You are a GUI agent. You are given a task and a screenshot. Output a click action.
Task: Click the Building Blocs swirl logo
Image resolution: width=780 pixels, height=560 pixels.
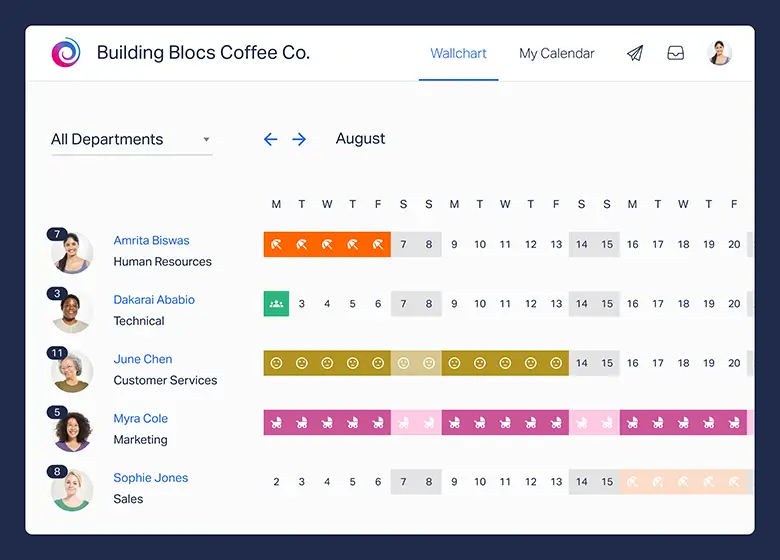coord(66,53)
